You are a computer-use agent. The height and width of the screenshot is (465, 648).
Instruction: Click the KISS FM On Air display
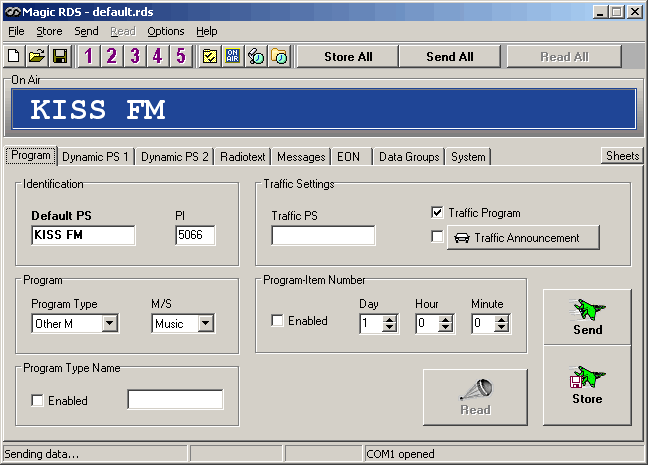tap(324, 110)
